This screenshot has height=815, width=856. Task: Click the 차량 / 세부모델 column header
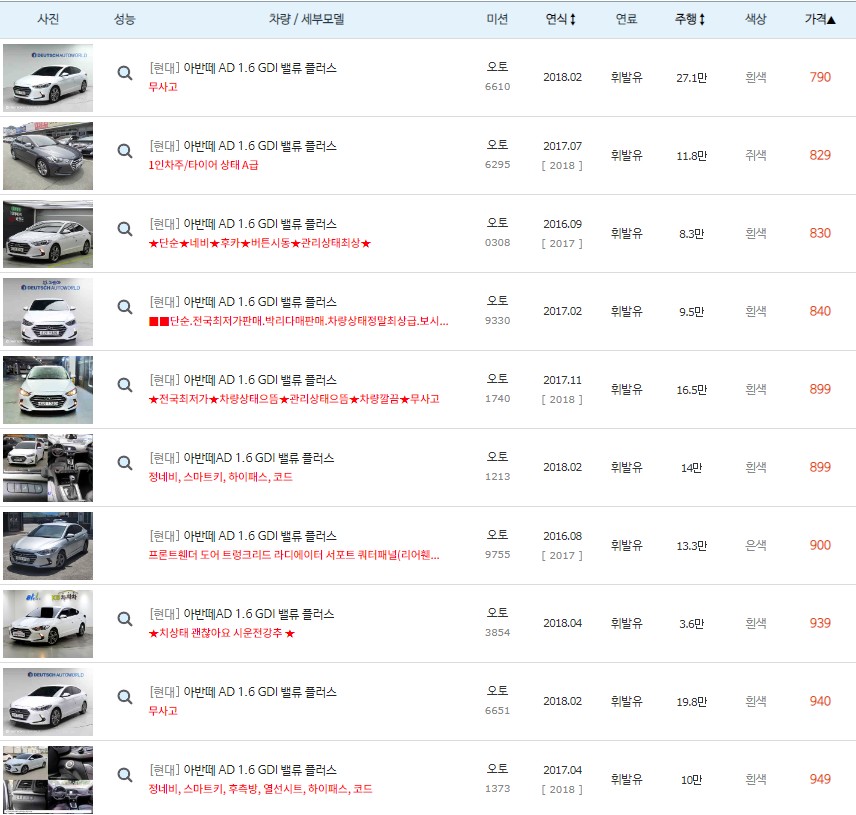point(306,19)
